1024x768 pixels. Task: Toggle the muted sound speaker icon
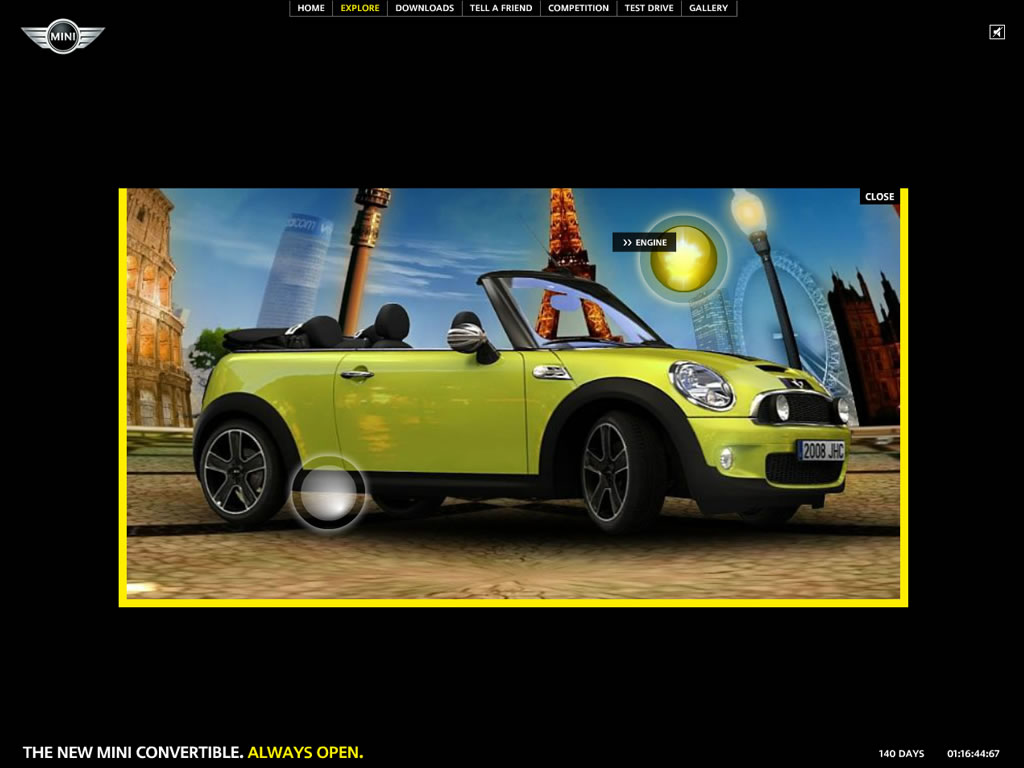pos(997,32)
